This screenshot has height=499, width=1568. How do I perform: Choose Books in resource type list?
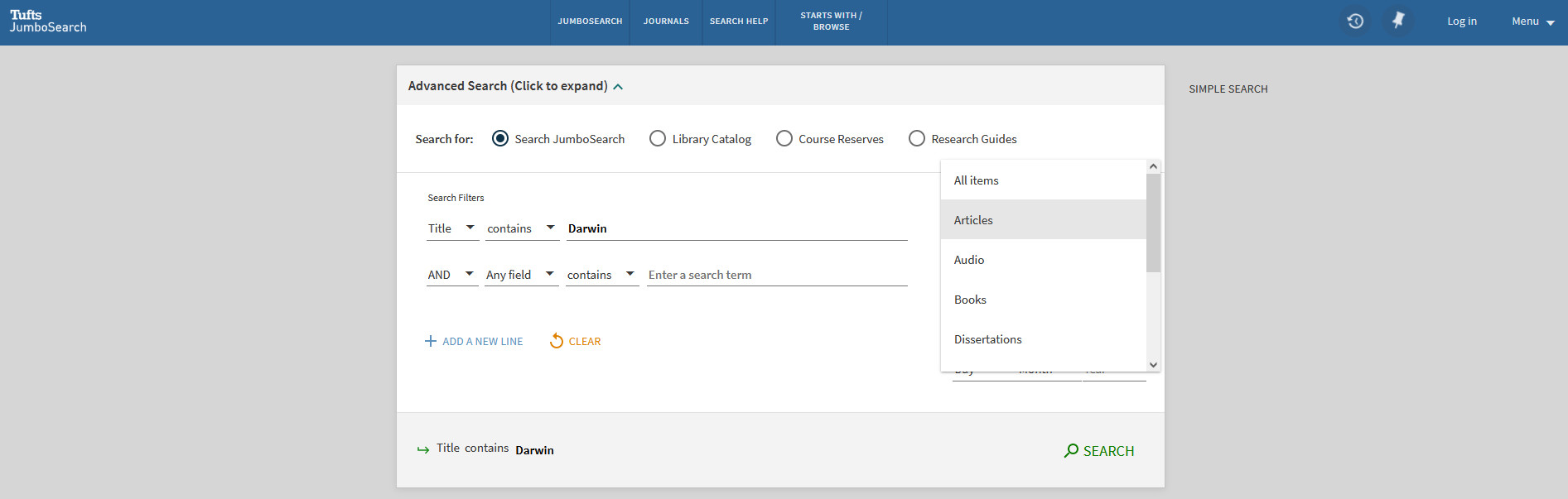pos(1044,300)
